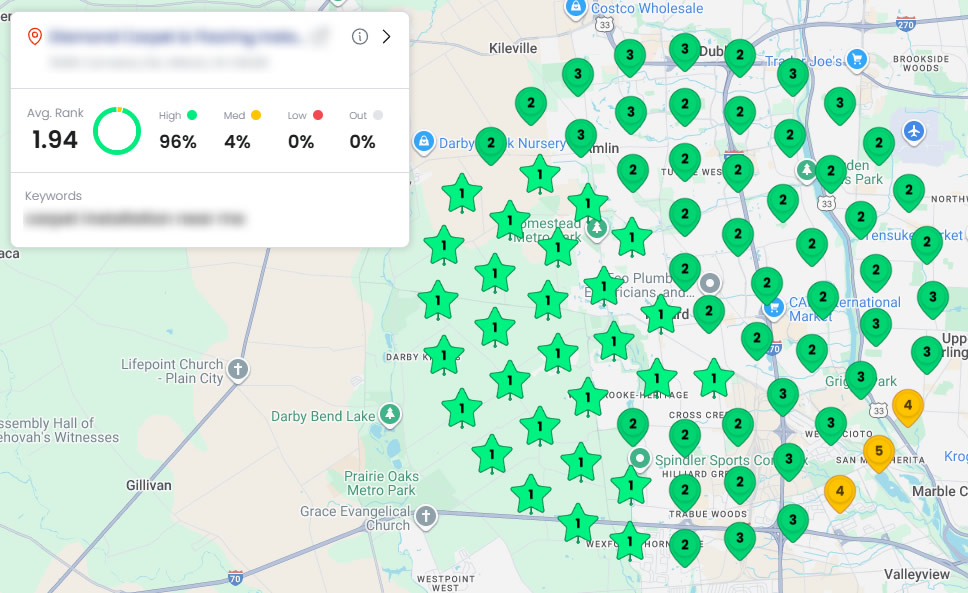Click the red location pin icon

tap(34, 37)
